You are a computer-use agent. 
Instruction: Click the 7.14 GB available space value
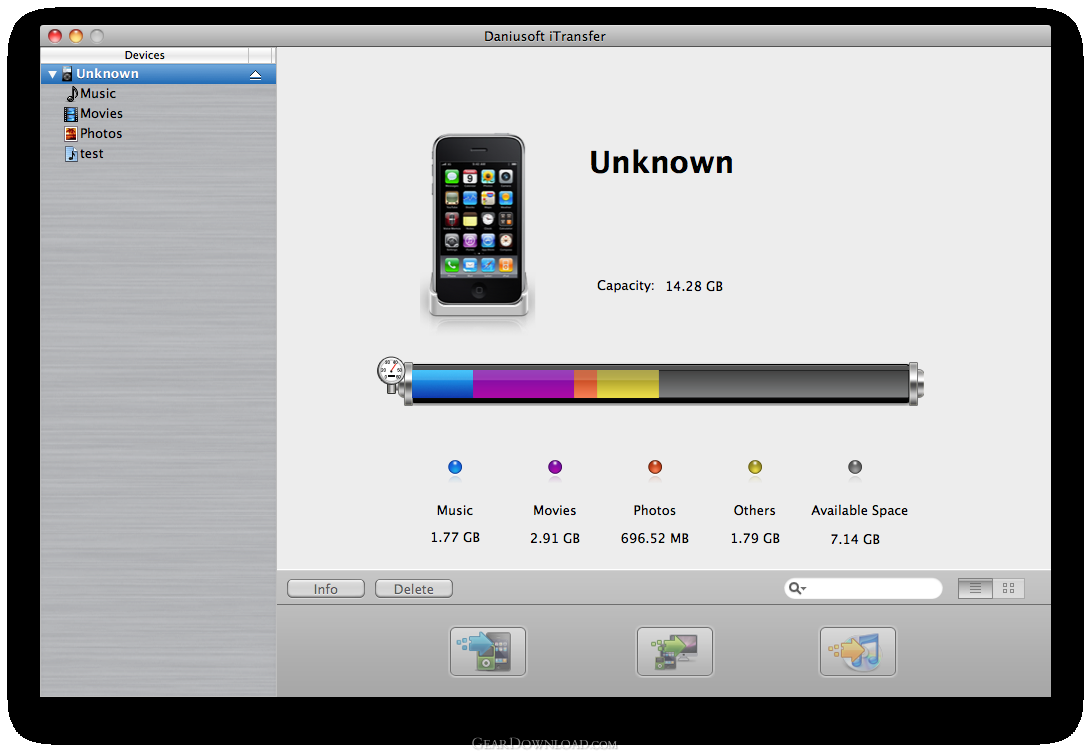(x=855, y=539)
